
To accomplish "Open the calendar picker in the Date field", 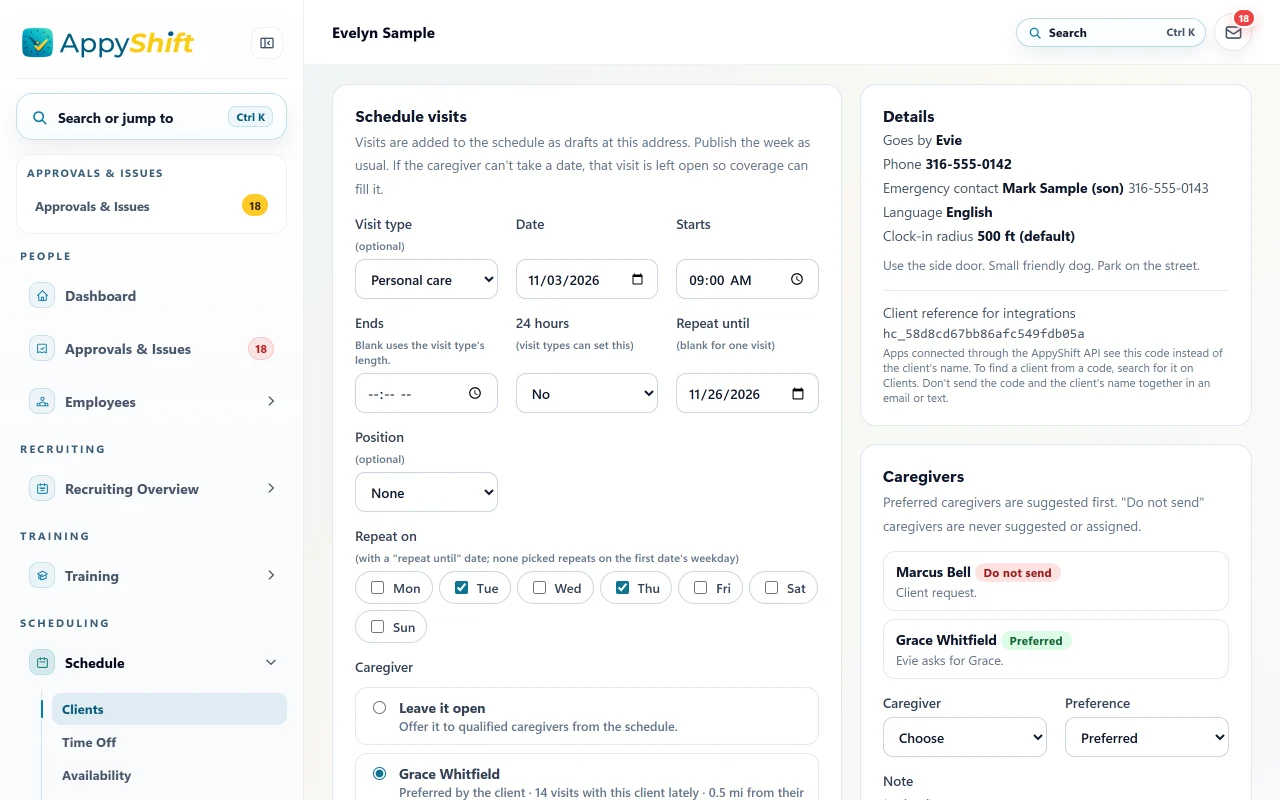I will 638,280.
